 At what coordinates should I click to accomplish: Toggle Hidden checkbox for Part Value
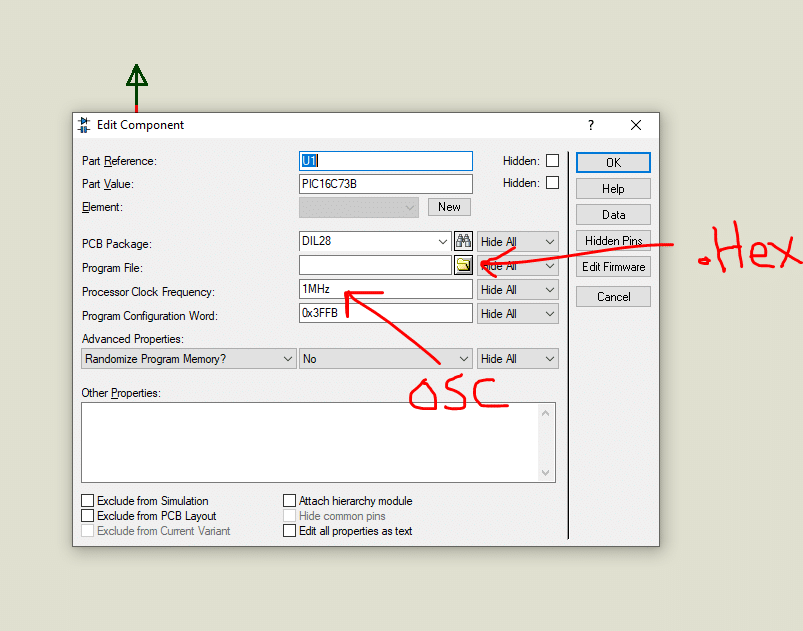[552, 183]
